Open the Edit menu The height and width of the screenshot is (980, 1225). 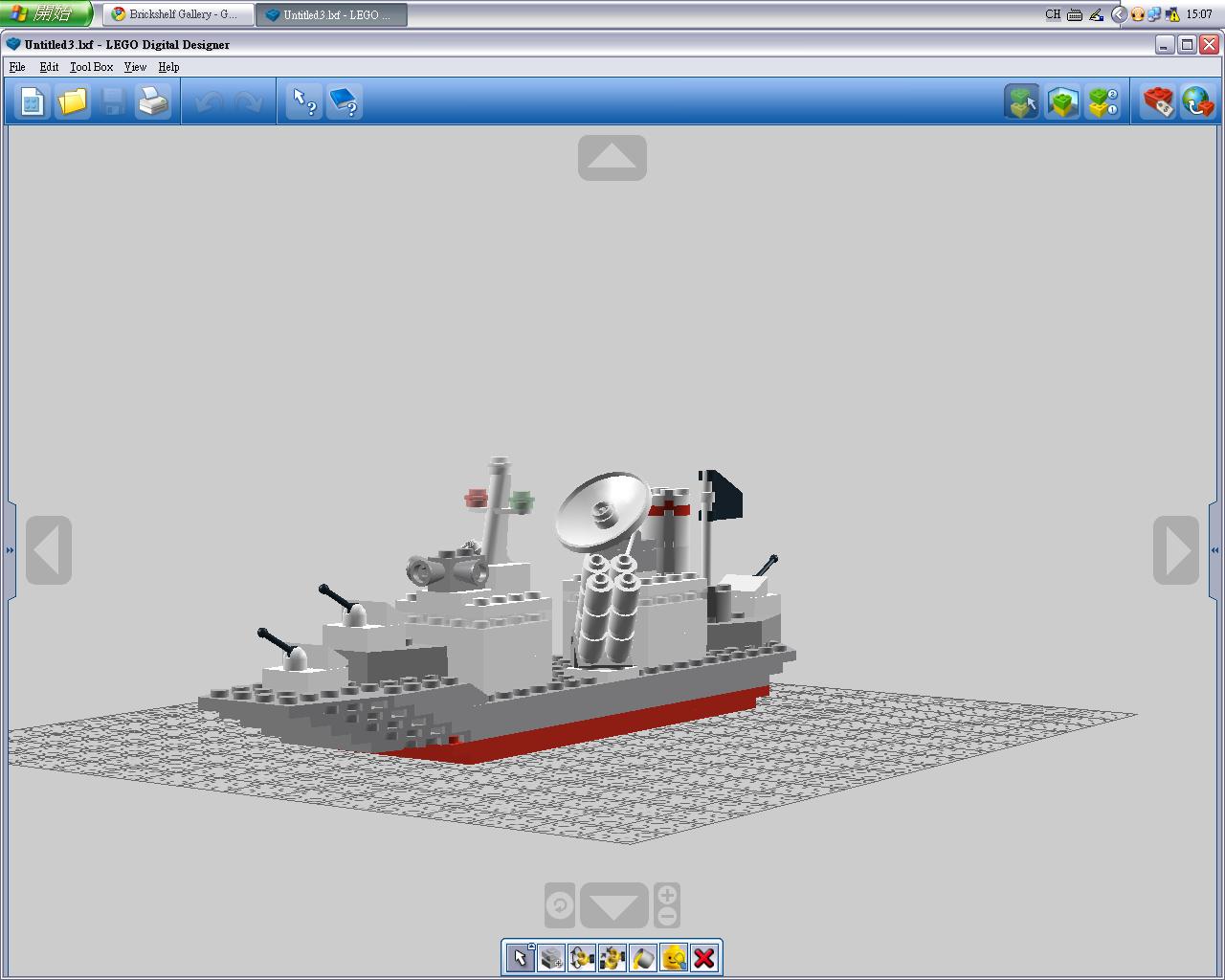49,67
